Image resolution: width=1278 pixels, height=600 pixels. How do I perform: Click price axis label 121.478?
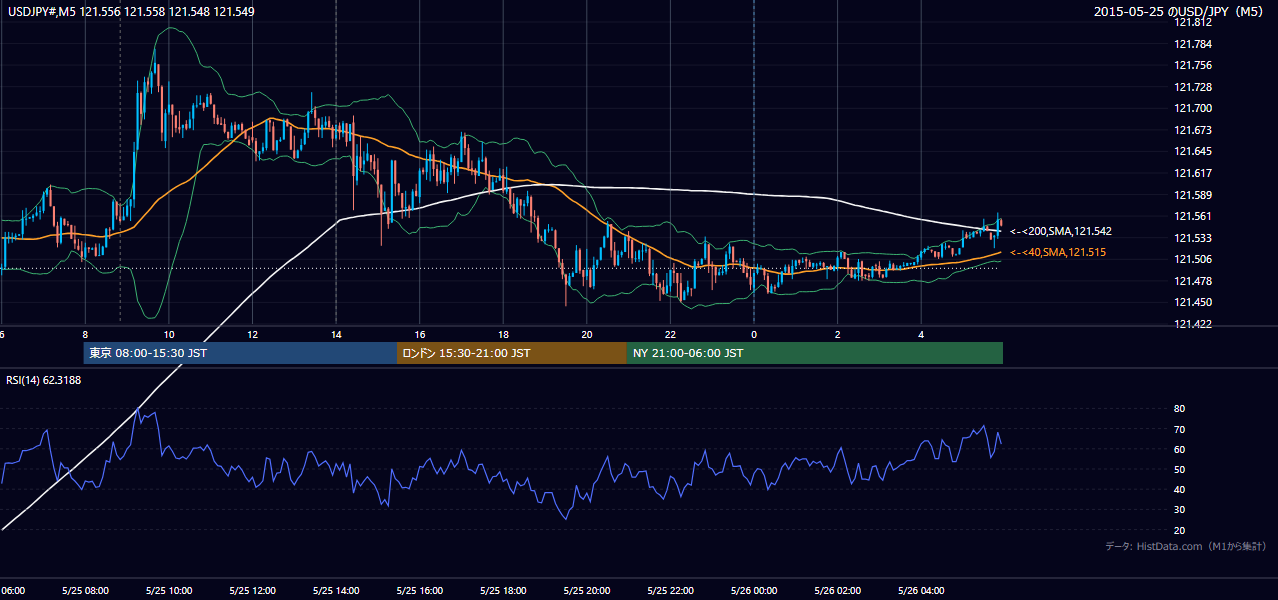(1193, 281)
